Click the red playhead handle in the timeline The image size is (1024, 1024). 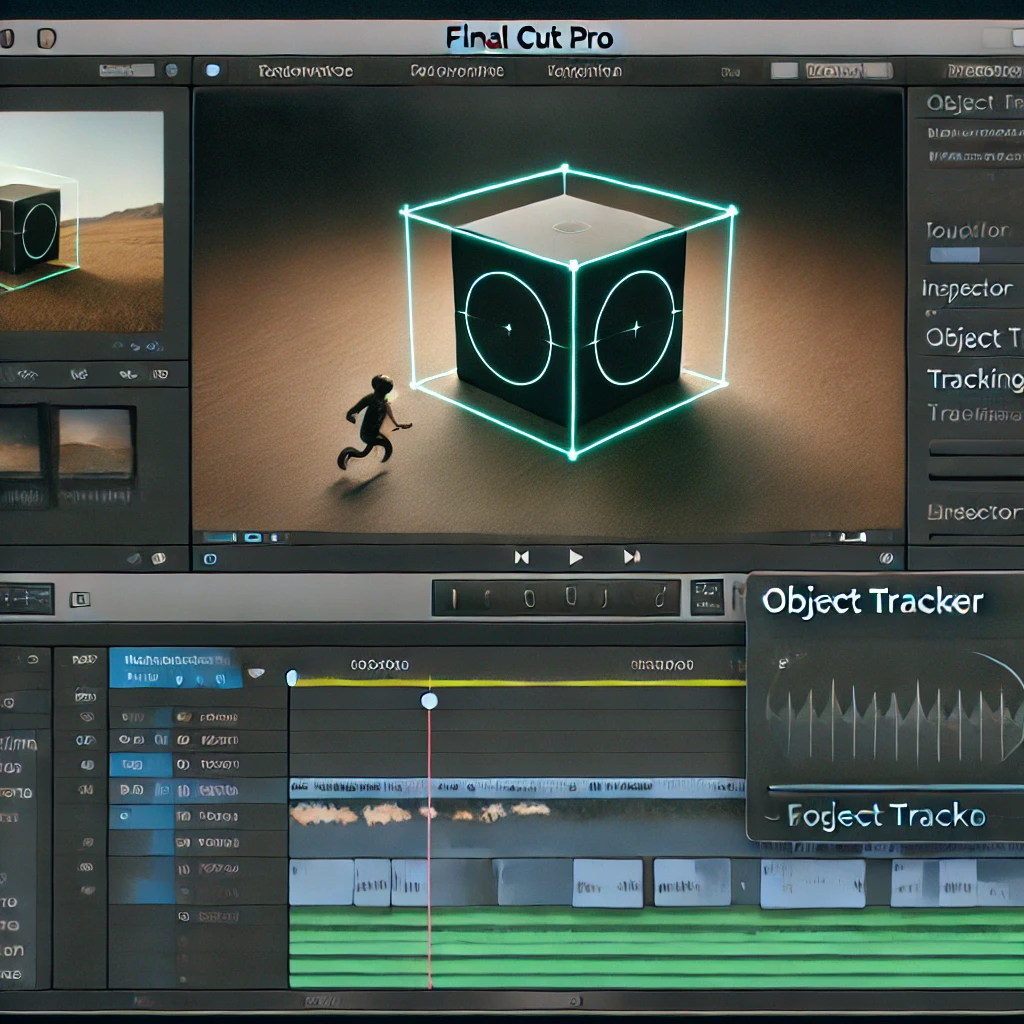[429, 701]
